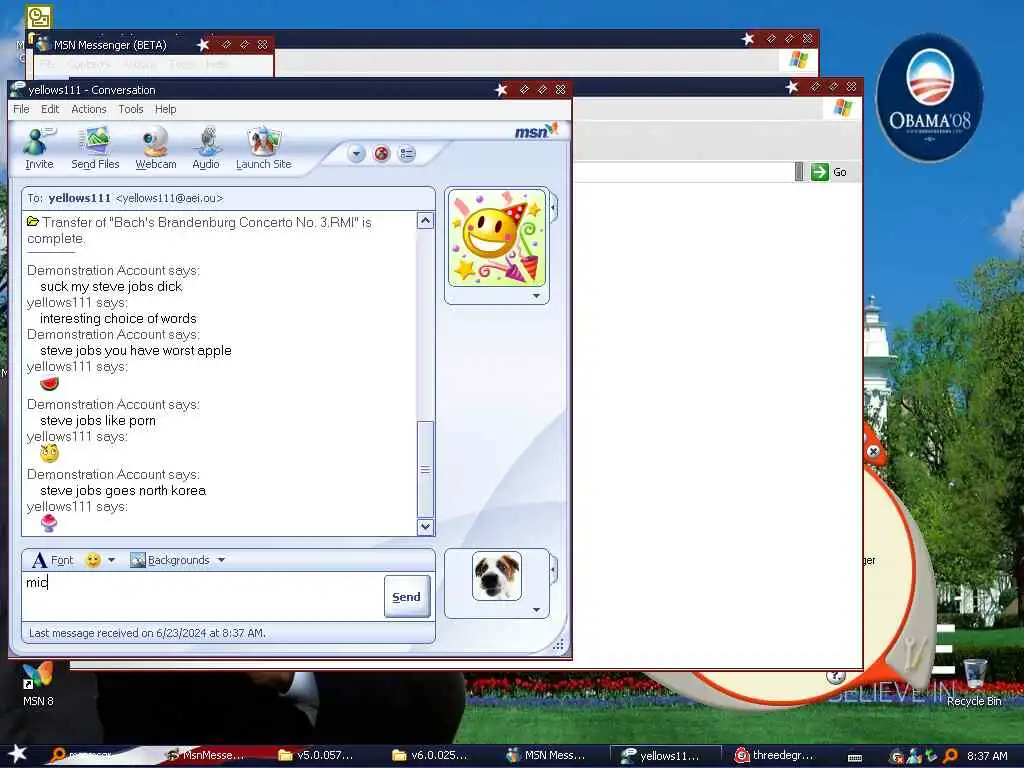Click the confused face emoticon in chat
1024x768 pixels.
[50, 453]
